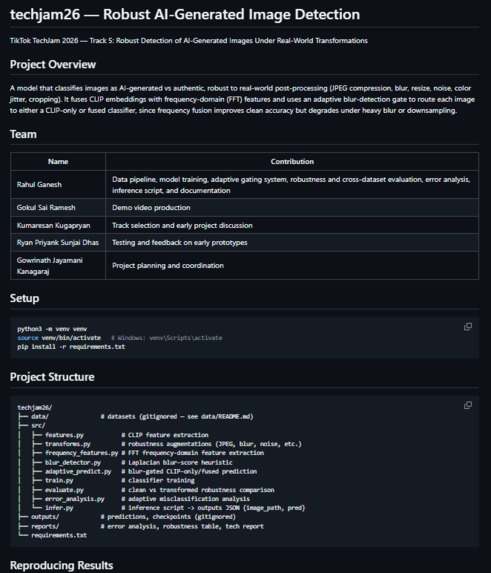Copy the Setup code block
This screenshot has width=491, height=573.
(468, 327)
